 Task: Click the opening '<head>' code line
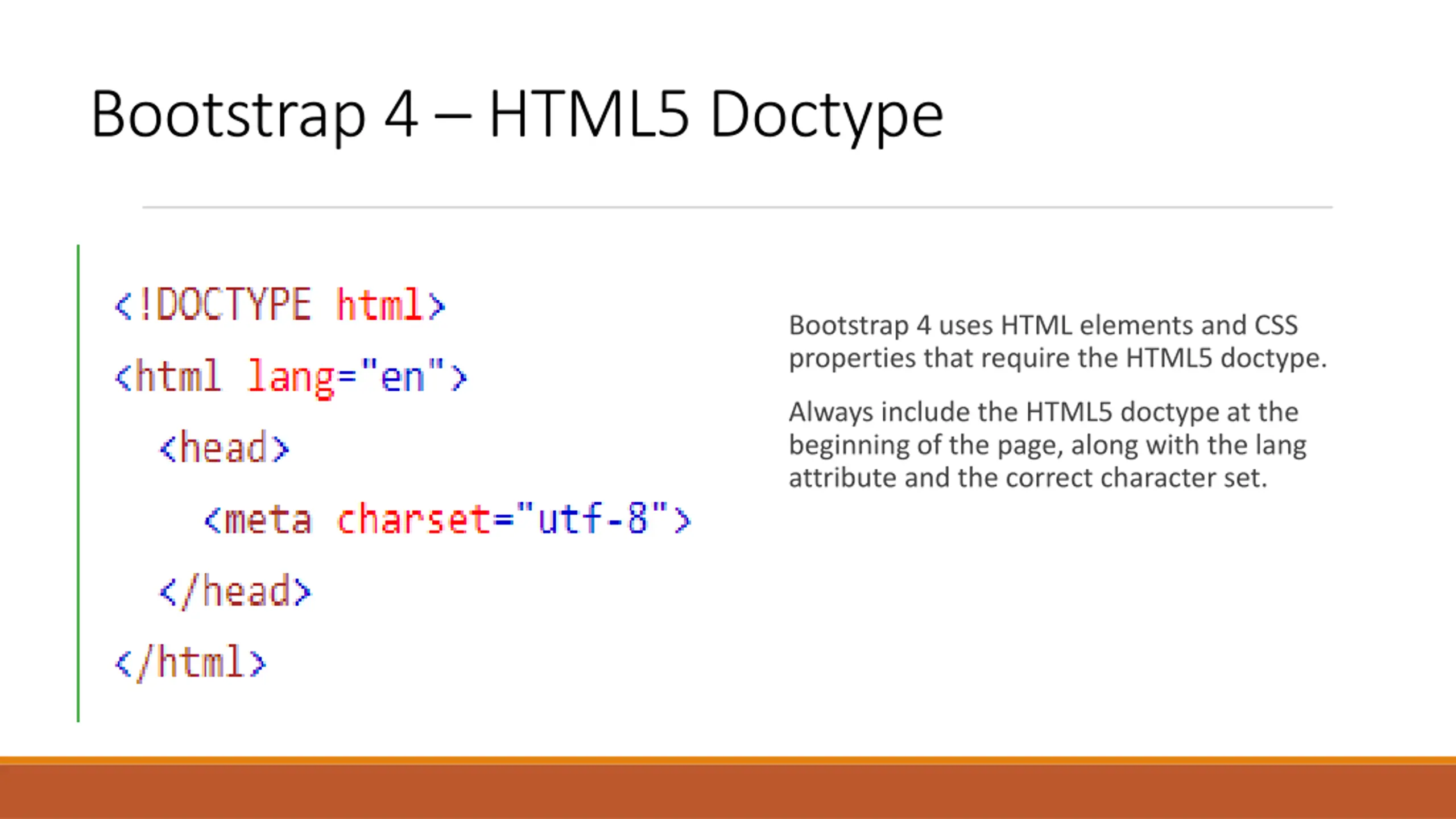point(224,448)
